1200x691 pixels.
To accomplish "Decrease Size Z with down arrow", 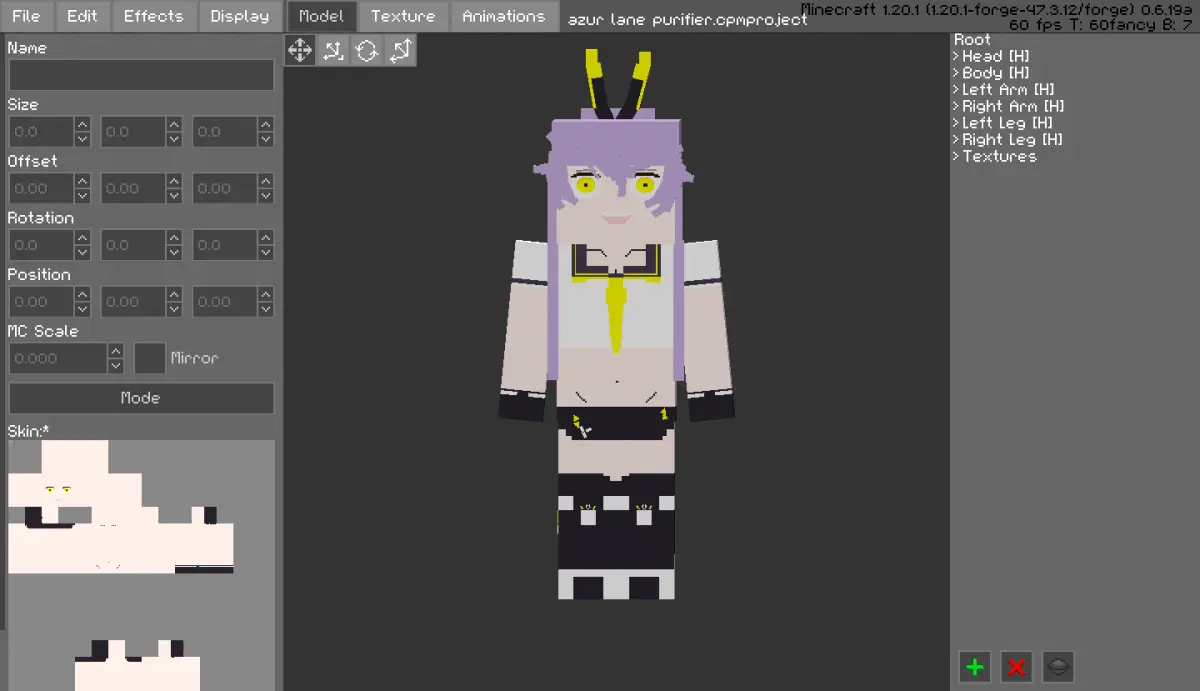I will 266,140.
